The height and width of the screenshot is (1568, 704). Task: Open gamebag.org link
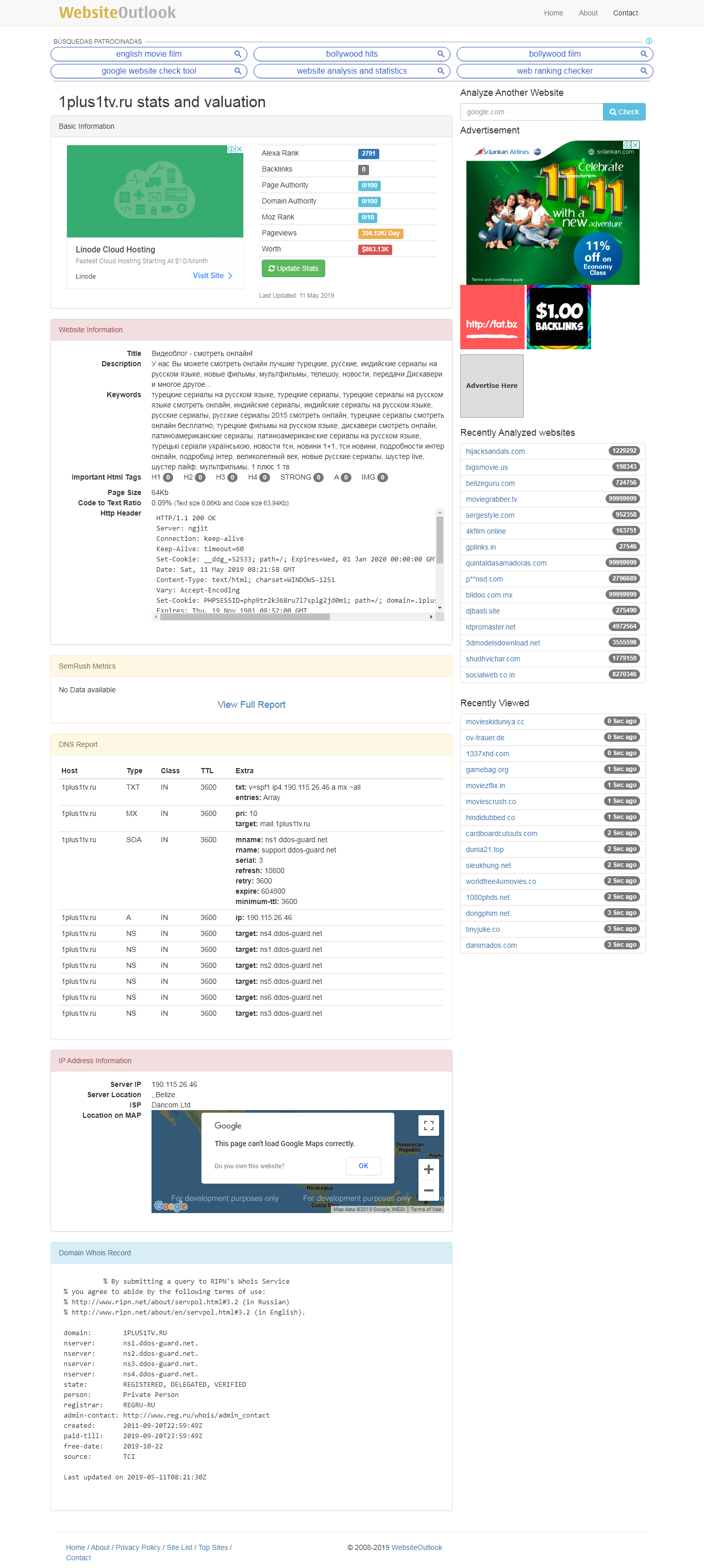point(487,770)
